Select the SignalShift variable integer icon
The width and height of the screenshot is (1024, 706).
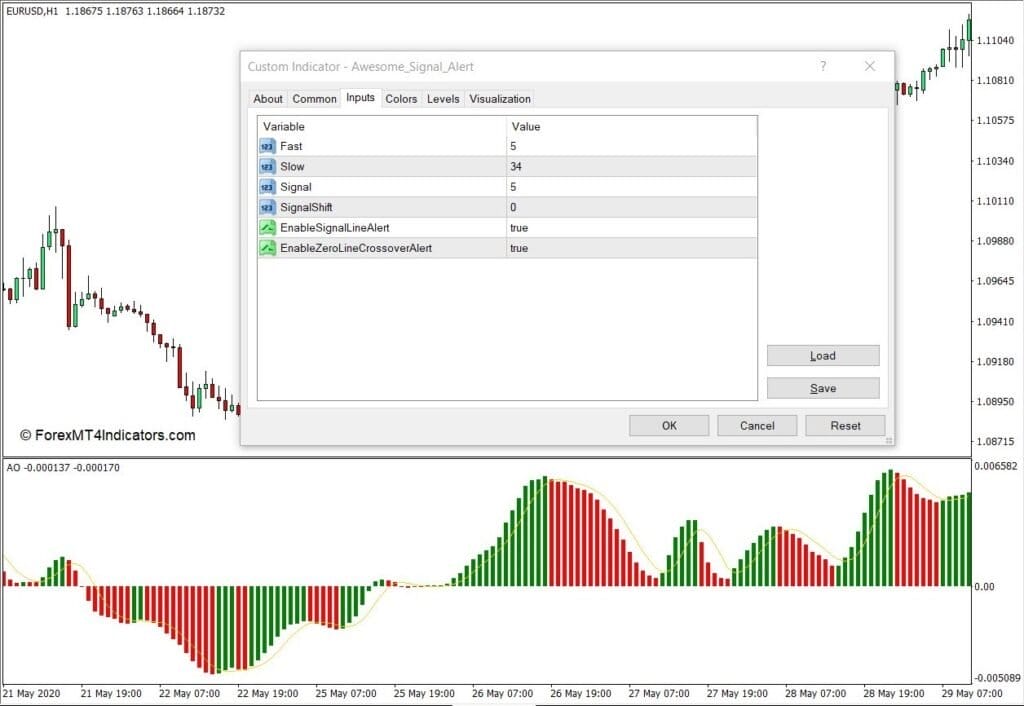tap(267, 207)
